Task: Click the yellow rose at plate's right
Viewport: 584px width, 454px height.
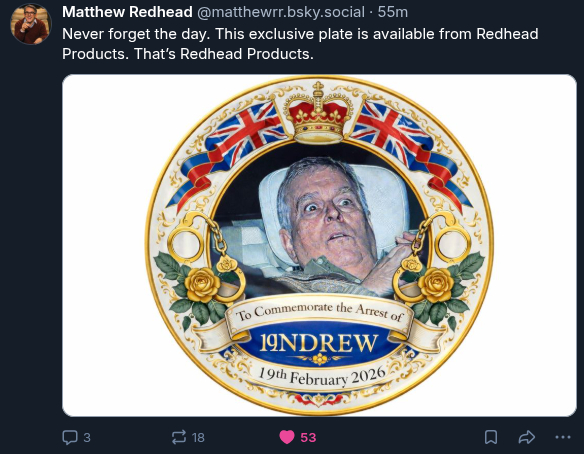Action: [x=435, y=285]
